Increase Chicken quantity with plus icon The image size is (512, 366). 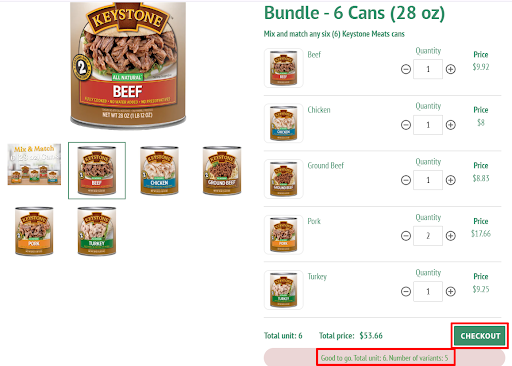pos(451,125)
